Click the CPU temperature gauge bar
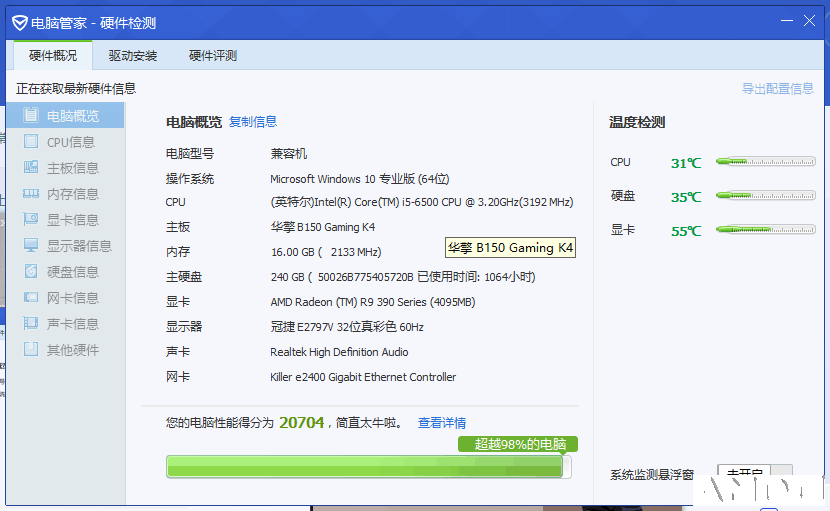The image size is (830, 511). [765, 162]
